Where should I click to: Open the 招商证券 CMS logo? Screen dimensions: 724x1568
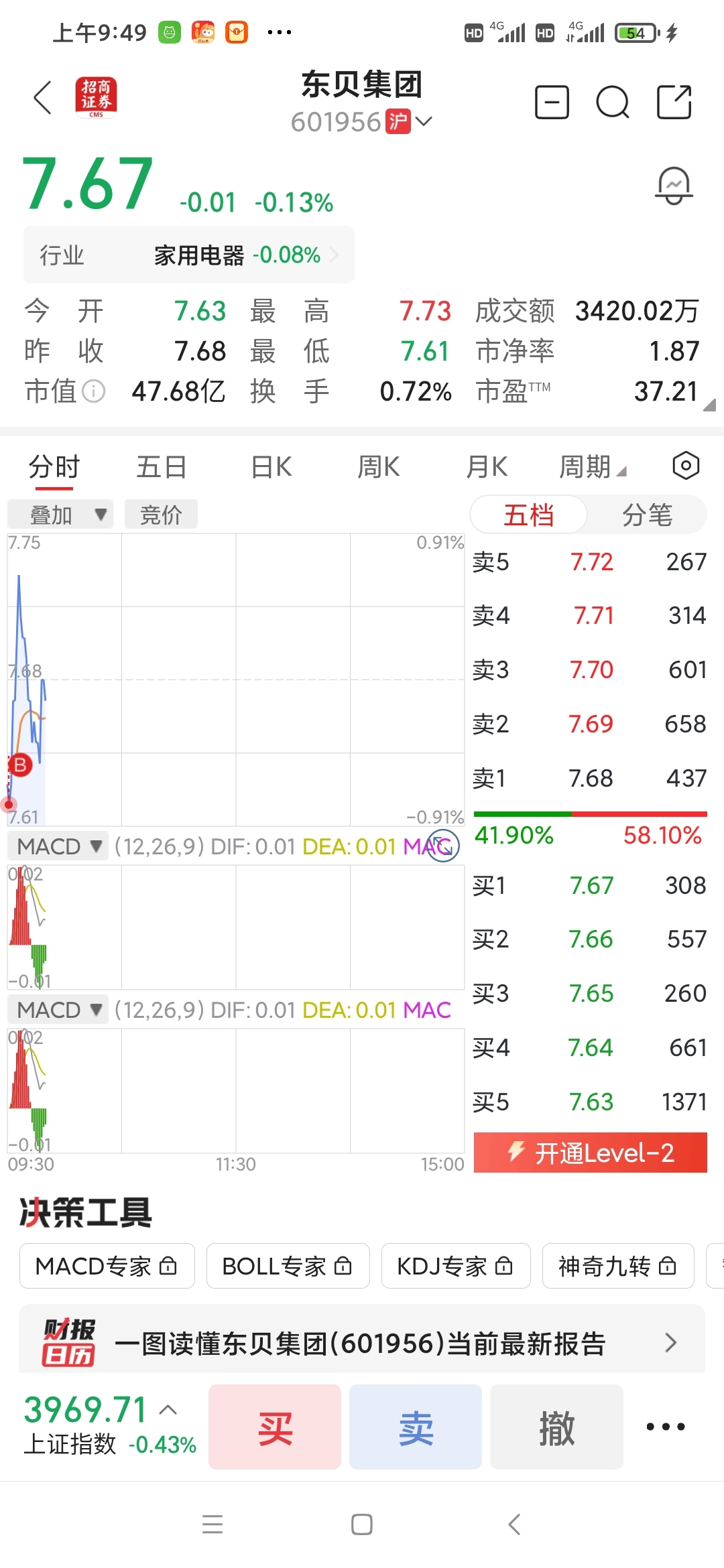pyautogui.click(x=96, y=98)
